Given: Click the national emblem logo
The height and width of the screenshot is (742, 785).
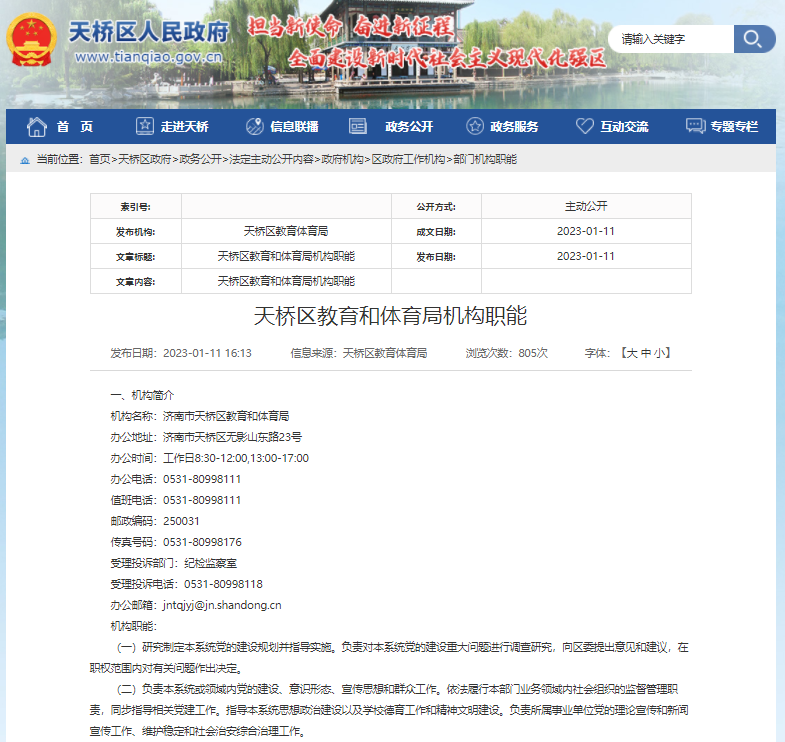Looking at the screenshot, I should coord(31,40).
